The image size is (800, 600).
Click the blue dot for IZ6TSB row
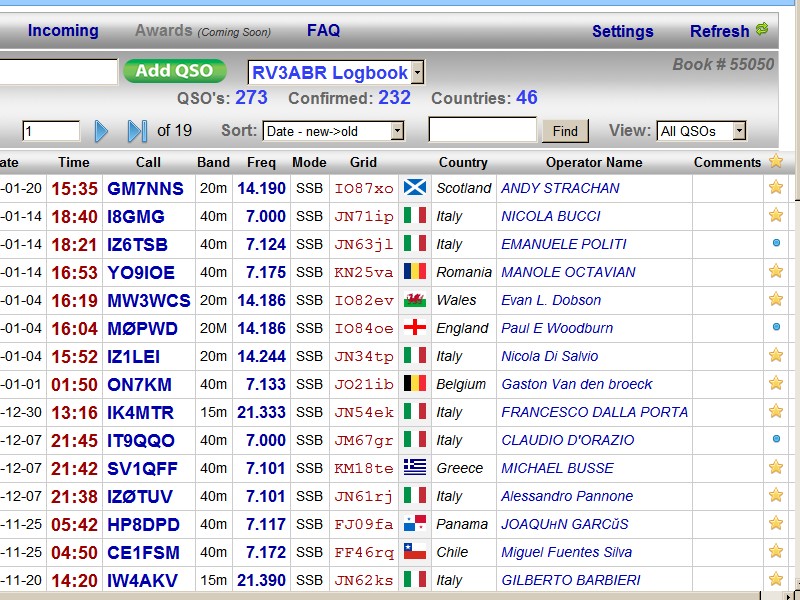coord(776,243)
